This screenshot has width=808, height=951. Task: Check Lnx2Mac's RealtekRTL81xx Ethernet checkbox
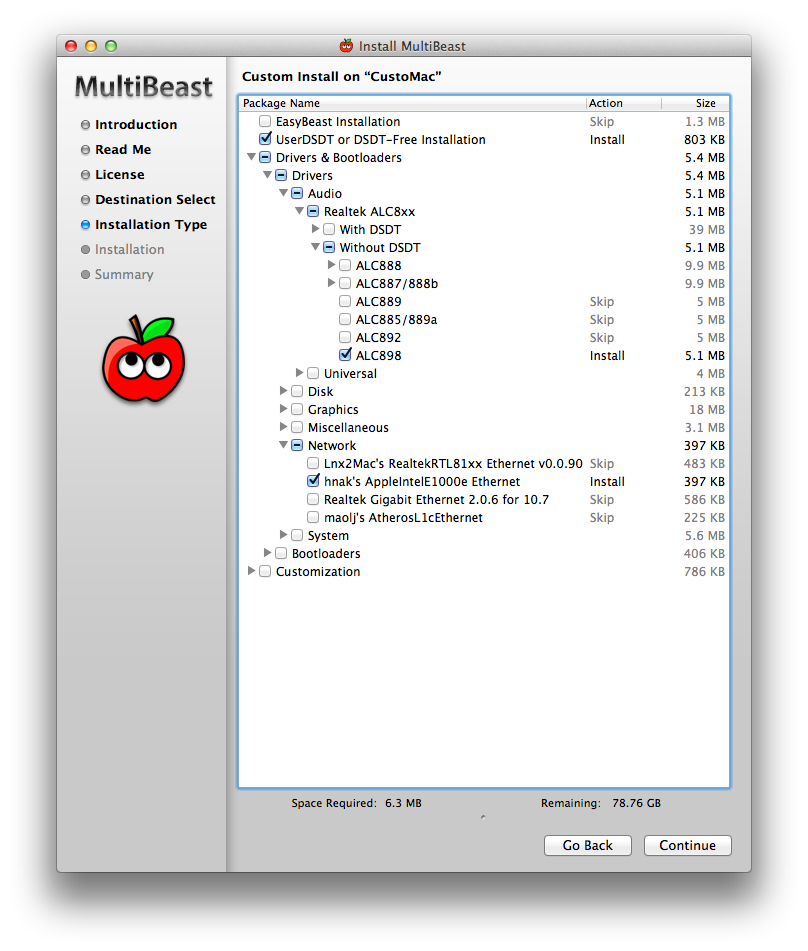point(313,463)
